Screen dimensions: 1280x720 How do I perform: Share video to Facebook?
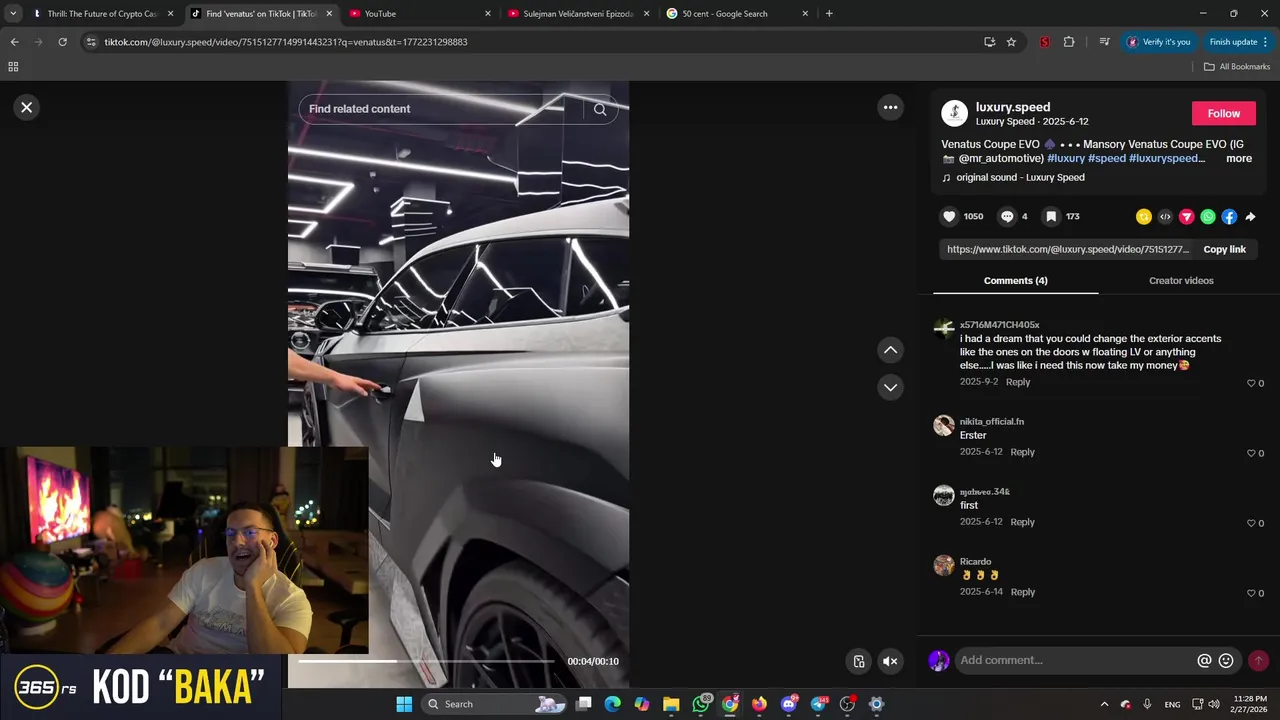pyautogui.click(x=1229, y=217)
